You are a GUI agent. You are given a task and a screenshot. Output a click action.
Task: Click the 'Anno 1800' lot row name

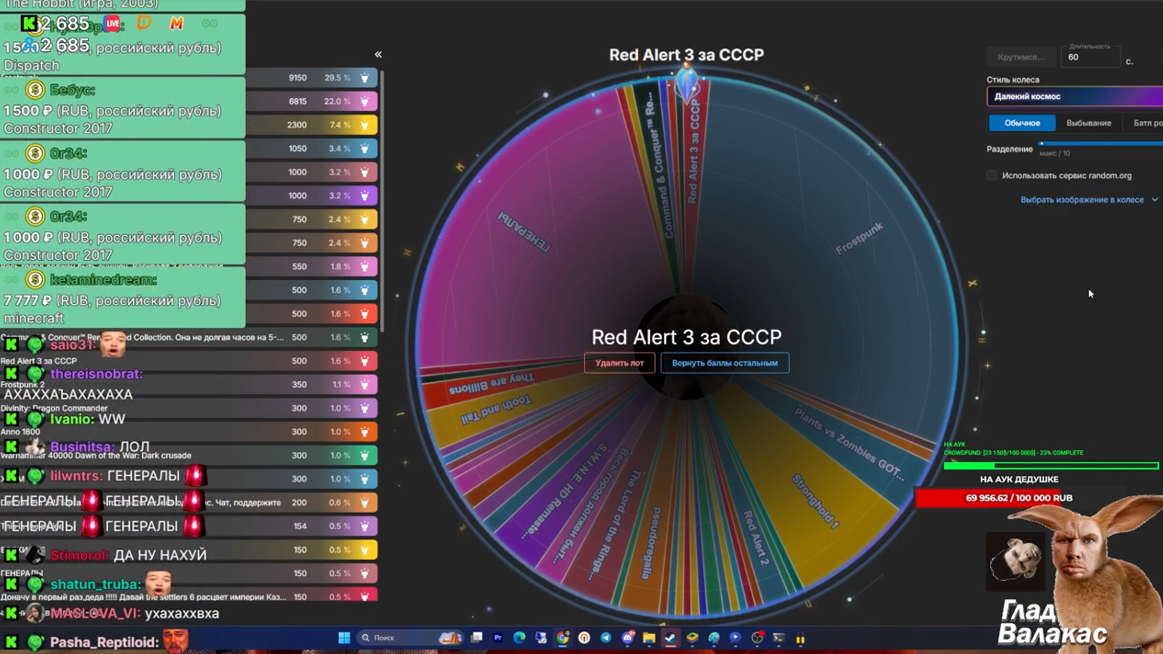click(19, 432)
